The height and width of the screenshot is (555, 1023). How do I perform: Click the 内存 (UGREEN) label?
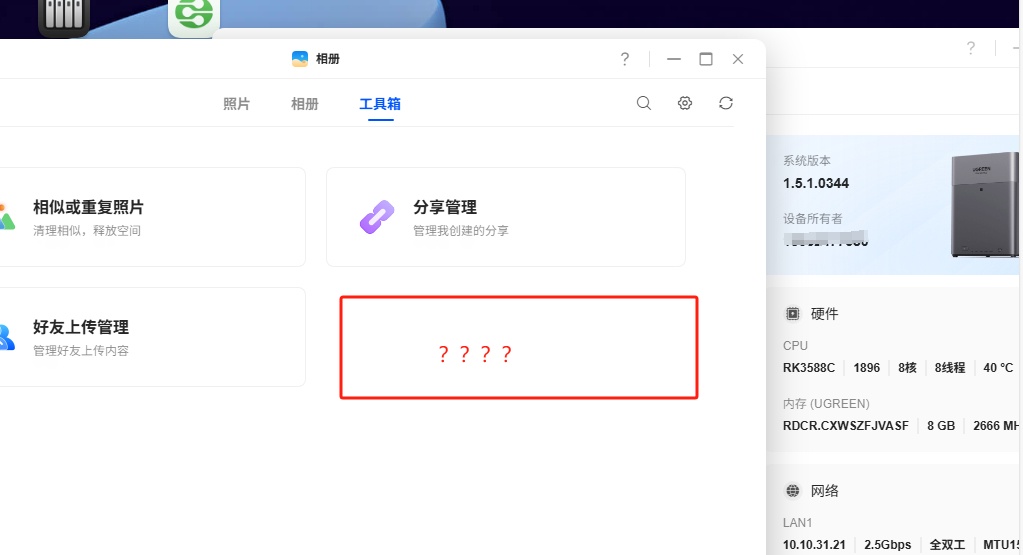point(826,404)
